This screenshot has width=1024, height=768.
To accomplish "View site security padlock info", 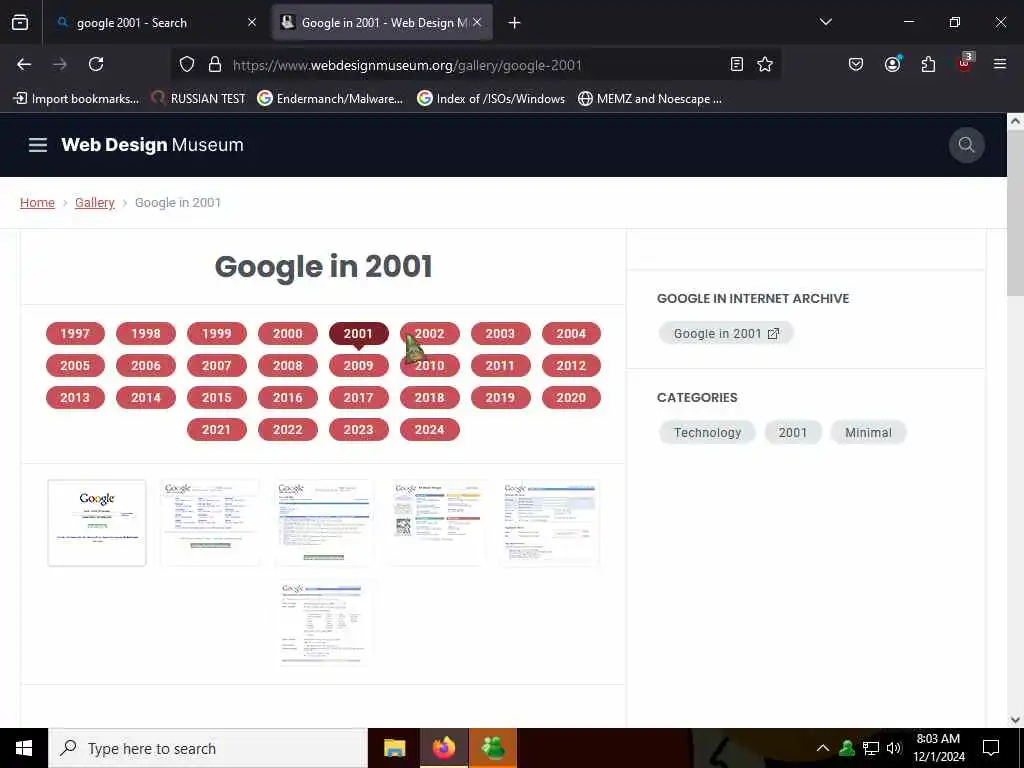I will [215, 64].
